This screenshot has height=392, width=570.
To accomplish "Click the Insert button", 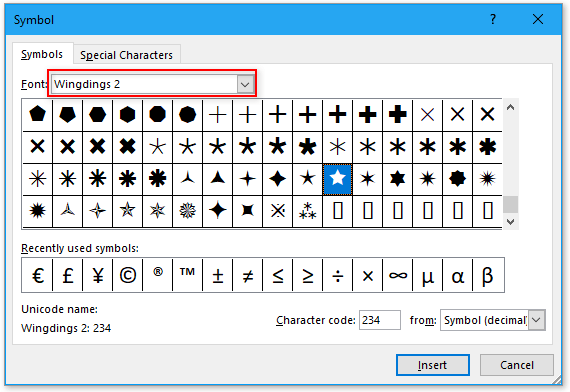I will point(433,365).
